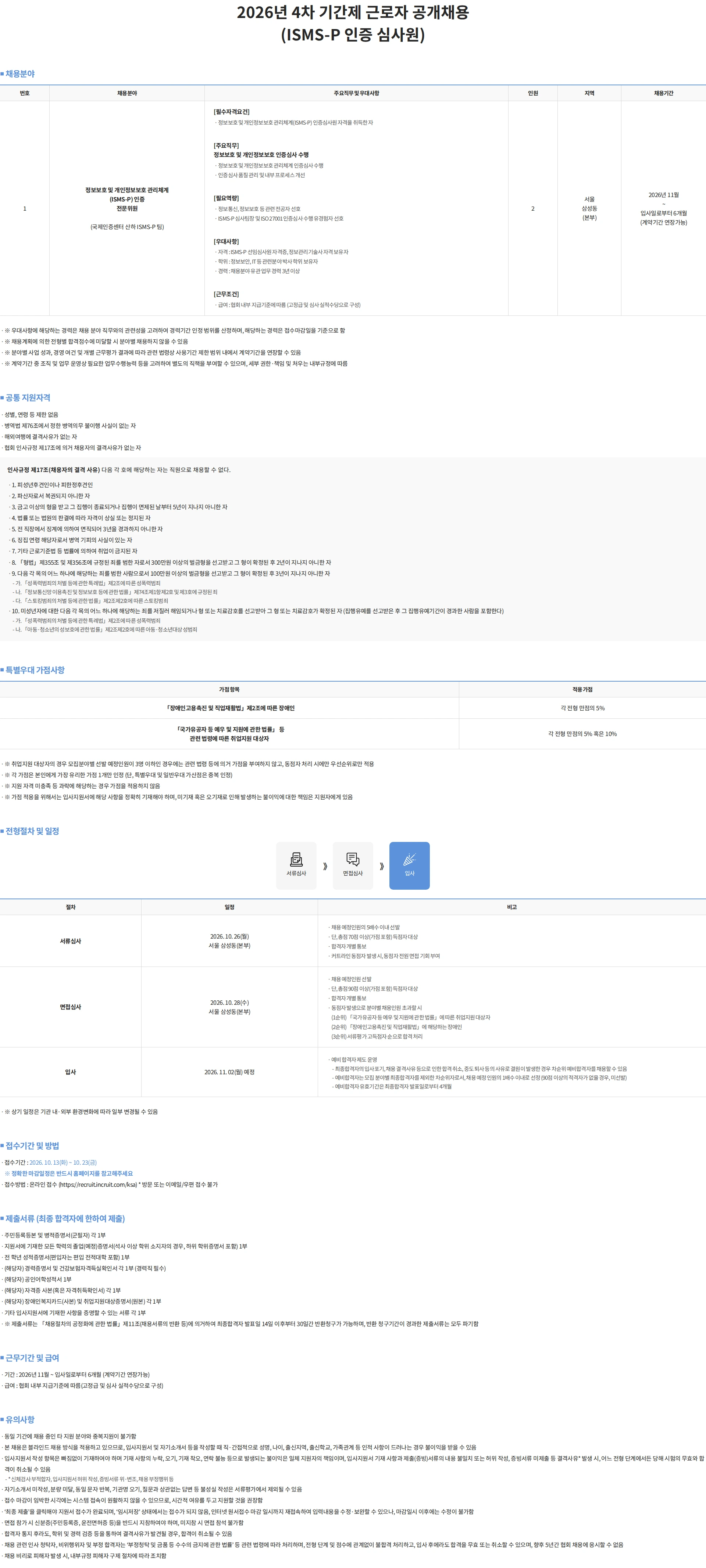
Task: Click the 입사 date 2026. 11. 02(월) 예정
Action: 229,1072
